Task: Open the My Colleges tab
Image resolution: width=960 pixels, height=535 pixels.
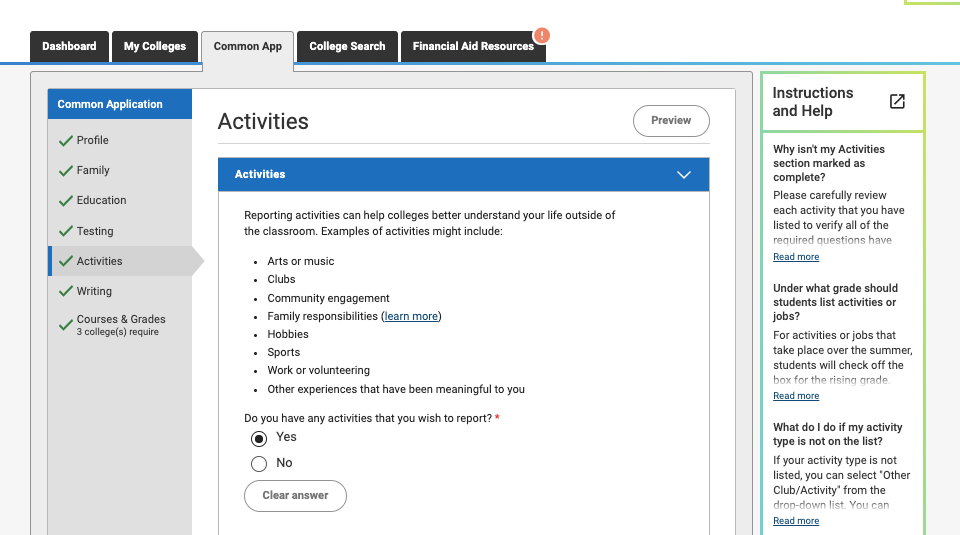Action: coord(155,46)
